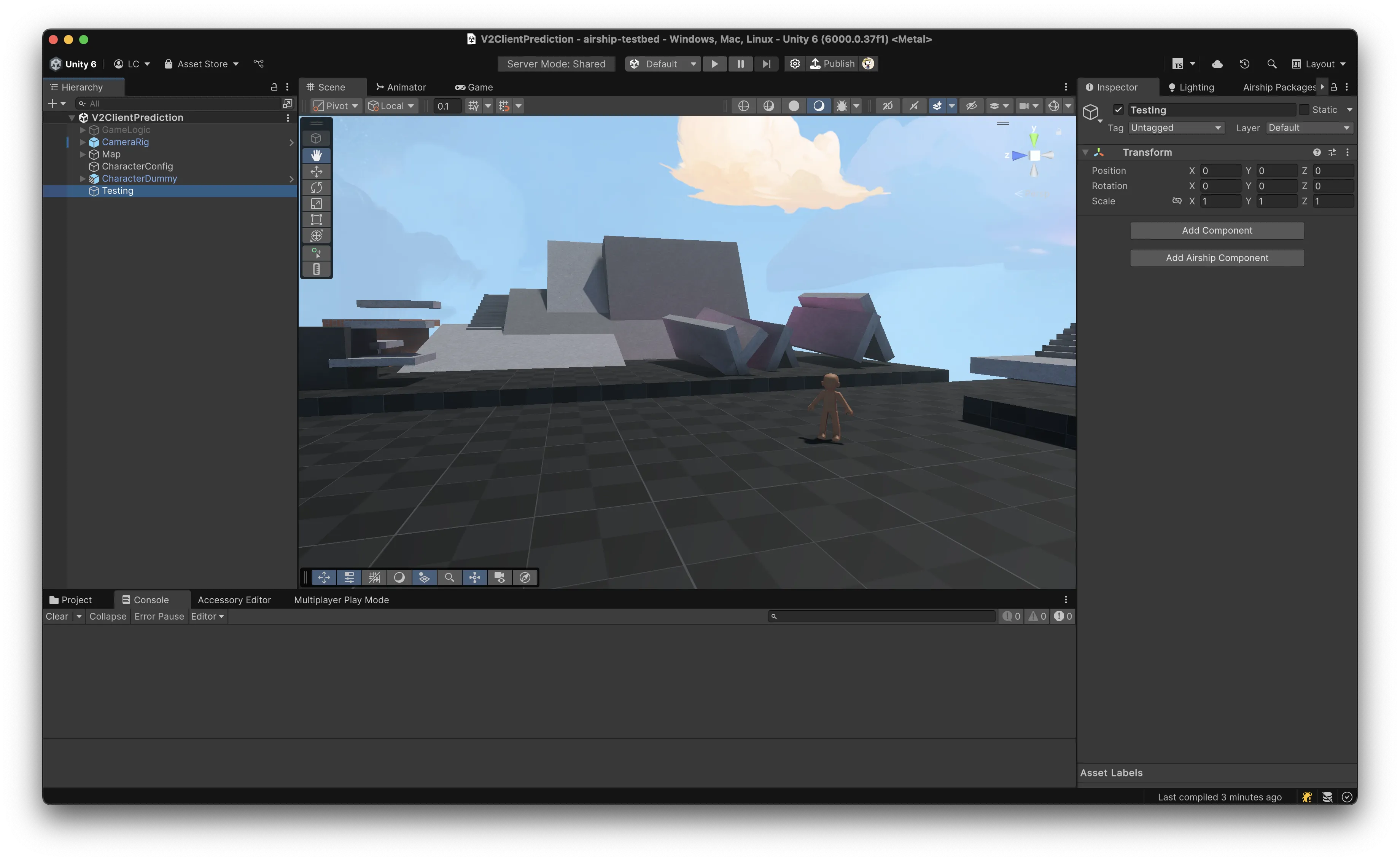
Task: Switch to the Animator tab
Action: tap(401, 87)
